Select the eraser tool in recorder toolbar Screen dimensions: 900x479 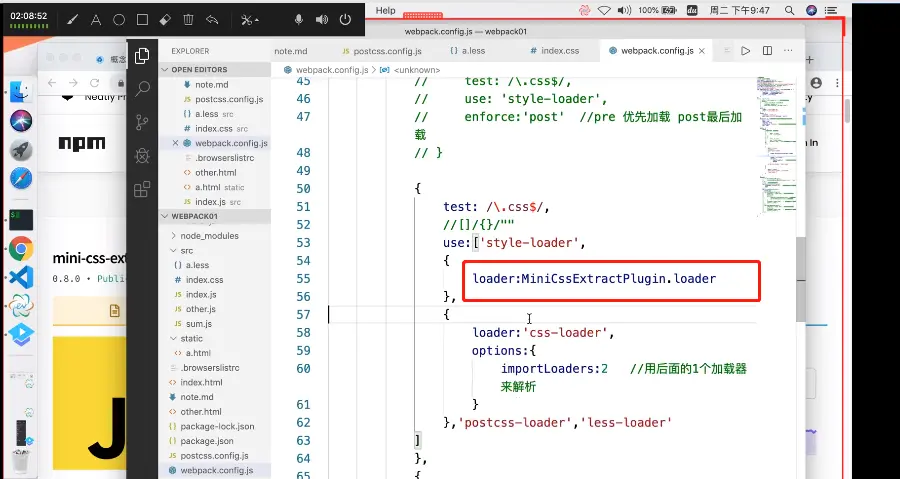click(165, 20)
